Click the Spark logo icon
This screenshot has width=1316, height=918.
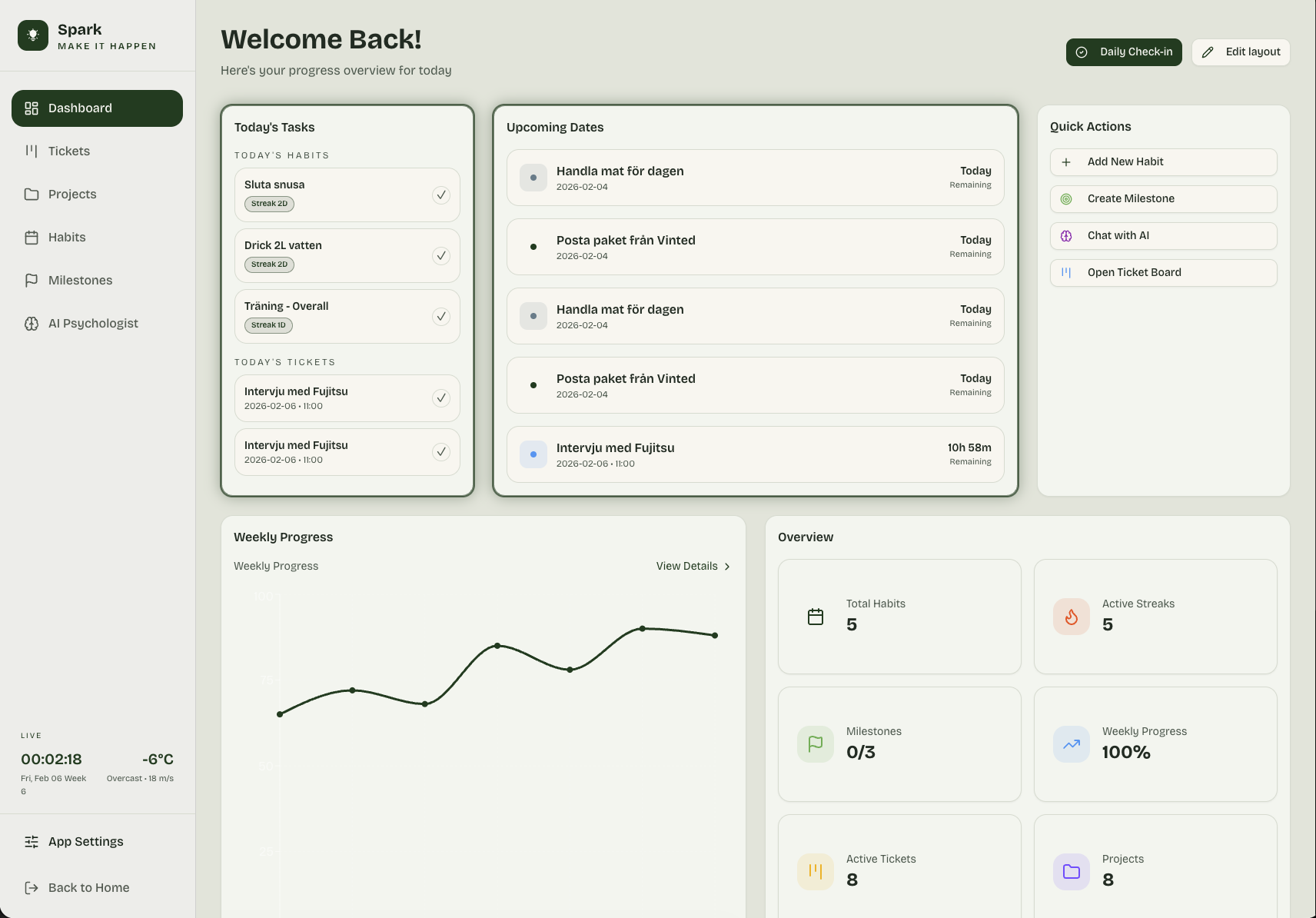tap(32, 34)
